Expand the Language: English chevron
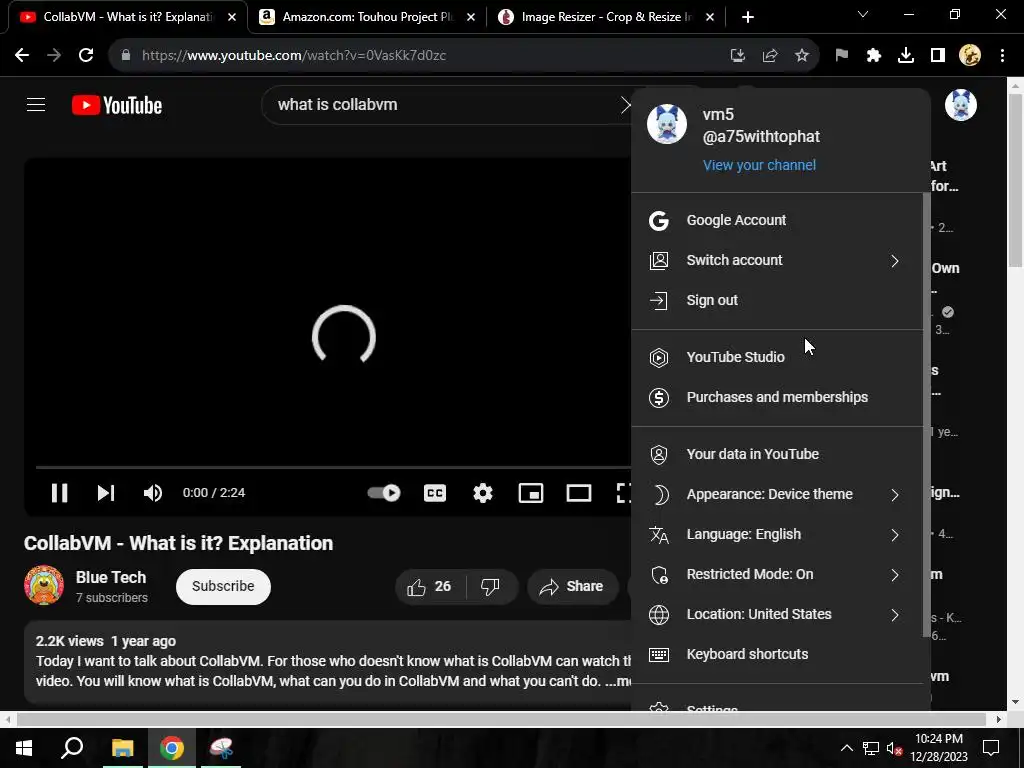This screenshot has width=1024, height=768. coord(894,535)
